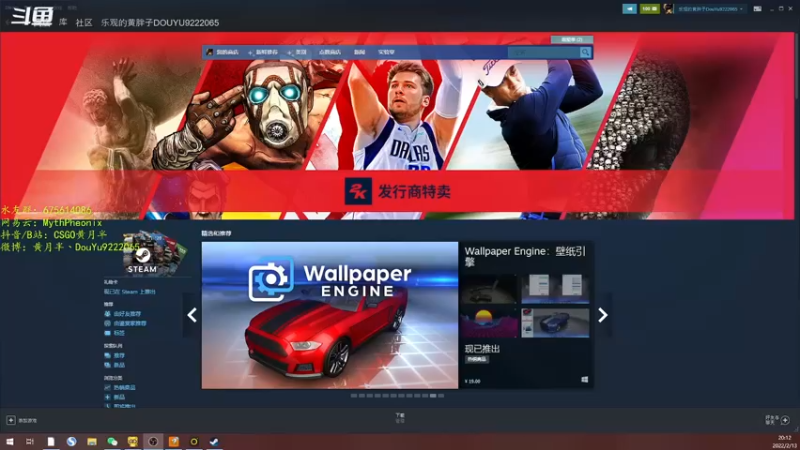Viewport: 800px width, 450px height.
Task: Click the search magnifier icon in store bar
Action: (585, 52)
